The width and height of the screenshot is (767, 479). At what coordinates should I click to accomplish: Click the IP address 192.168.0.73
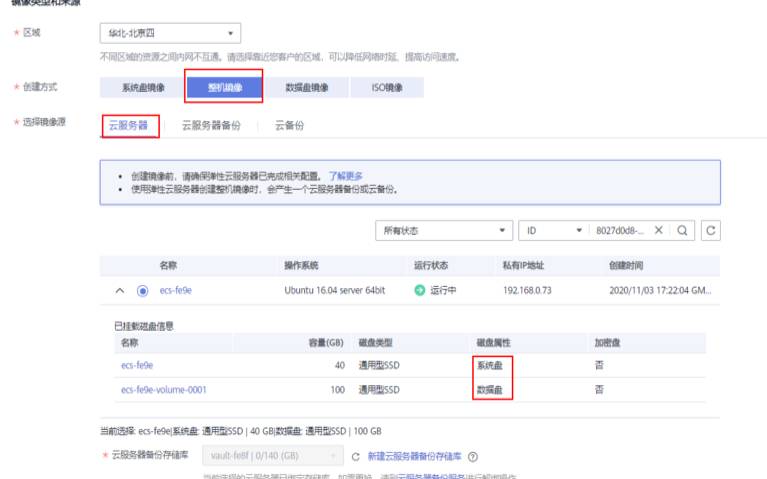(x=527, y=290)
